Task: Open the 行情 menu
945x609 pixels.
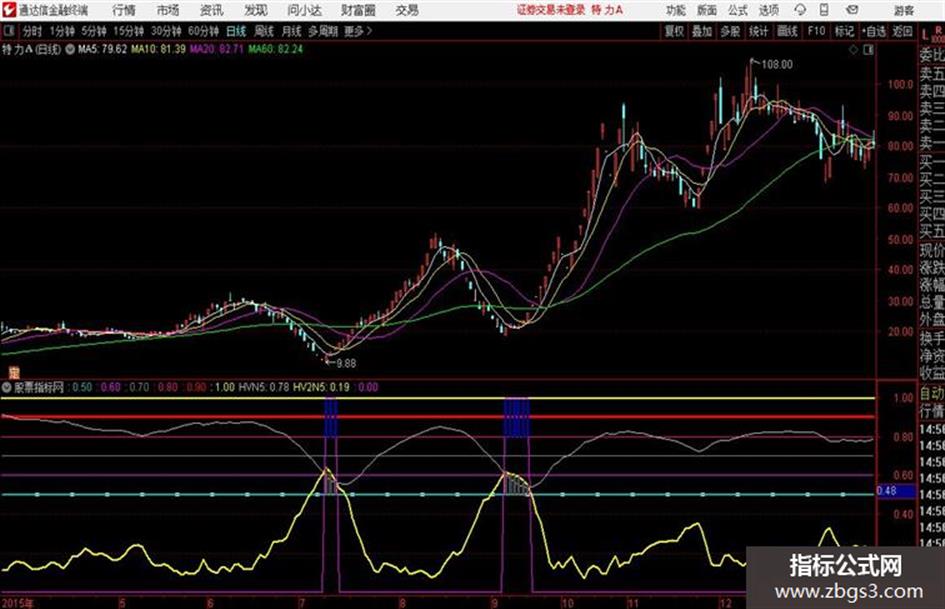Action: pos(124,10)
